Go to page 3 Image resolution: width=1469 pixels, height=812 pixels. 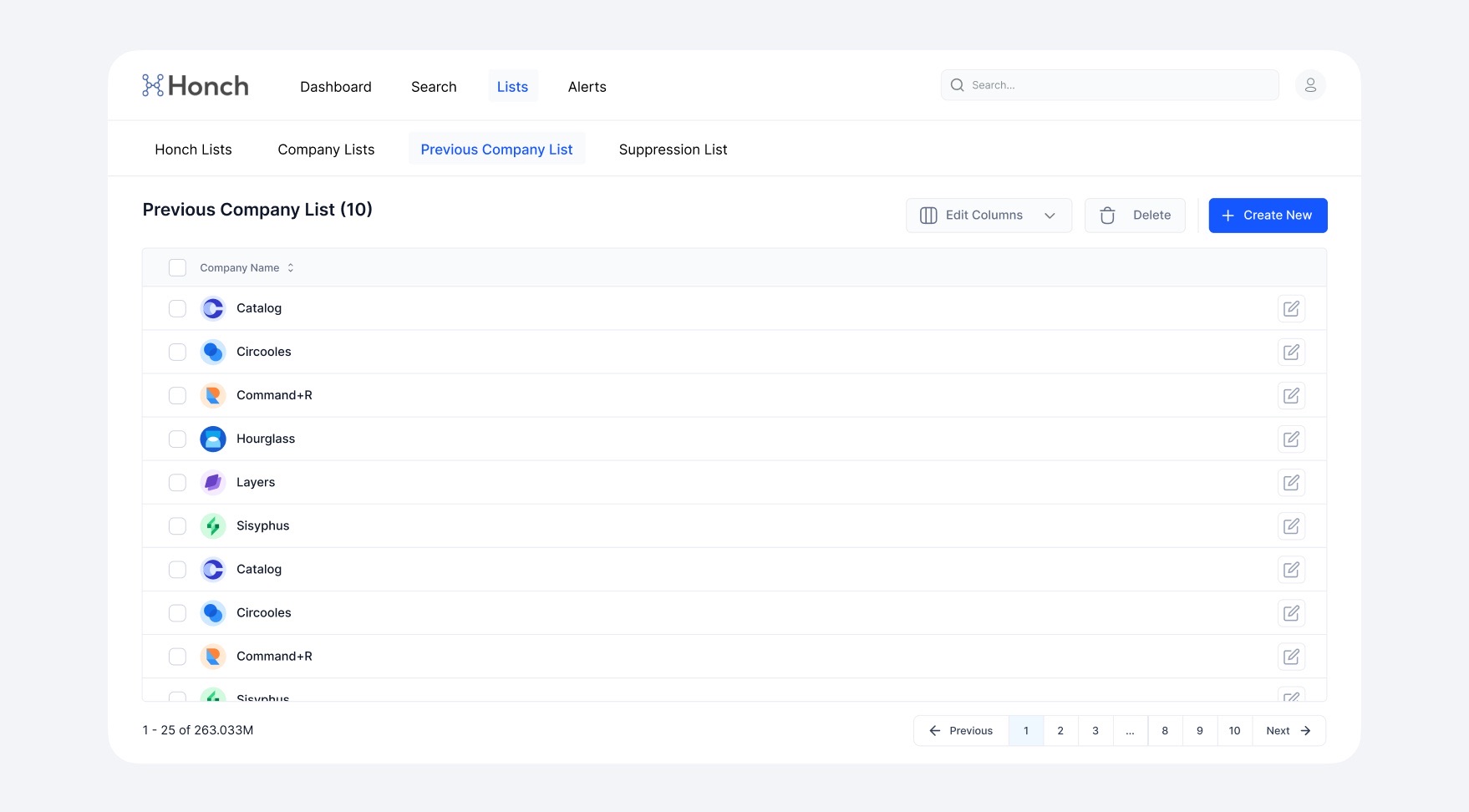coord(1095,731)
